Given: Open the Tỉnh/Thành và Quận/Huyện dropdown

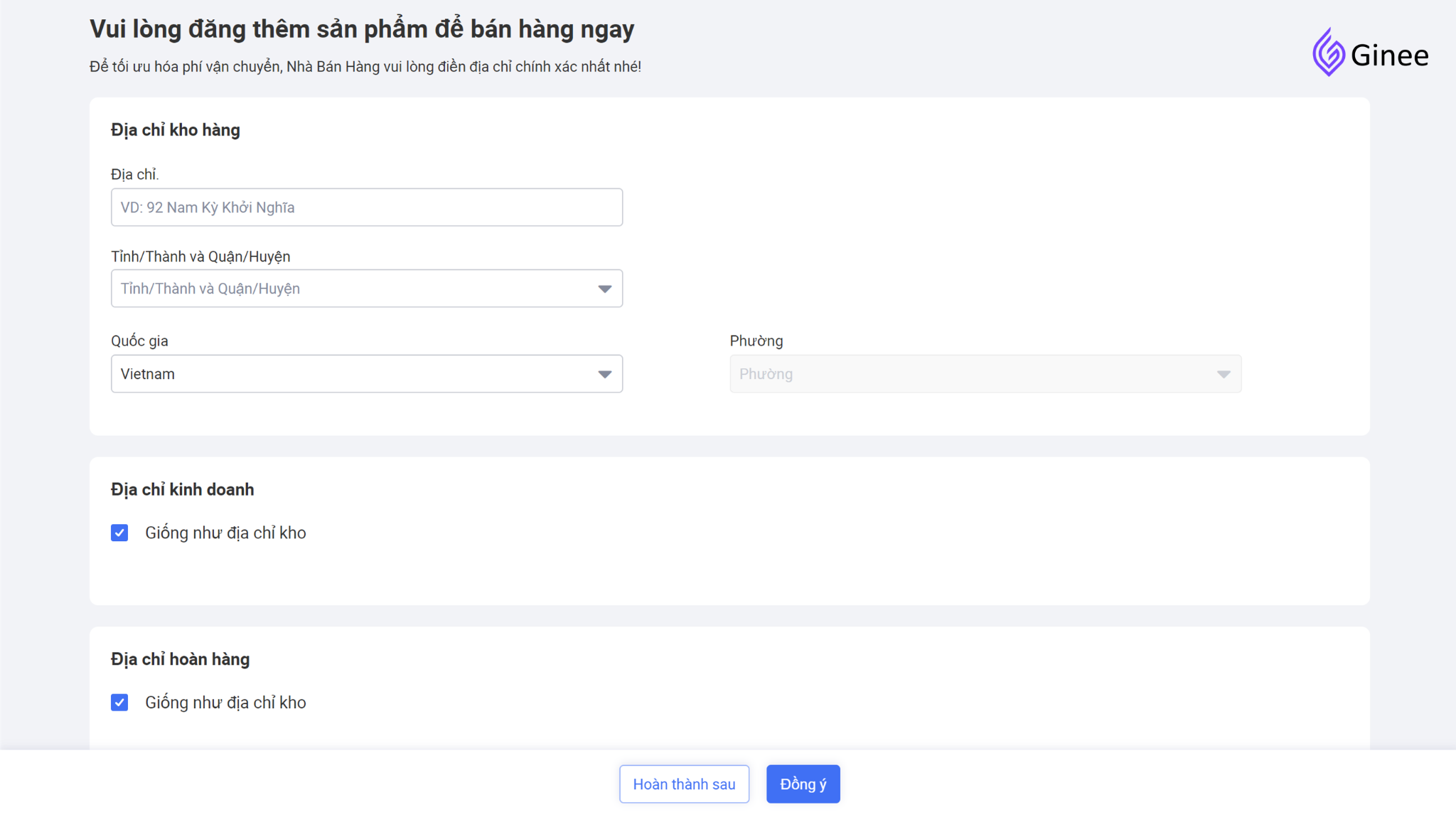Looking at the screenshot, I should coord(367,288).
